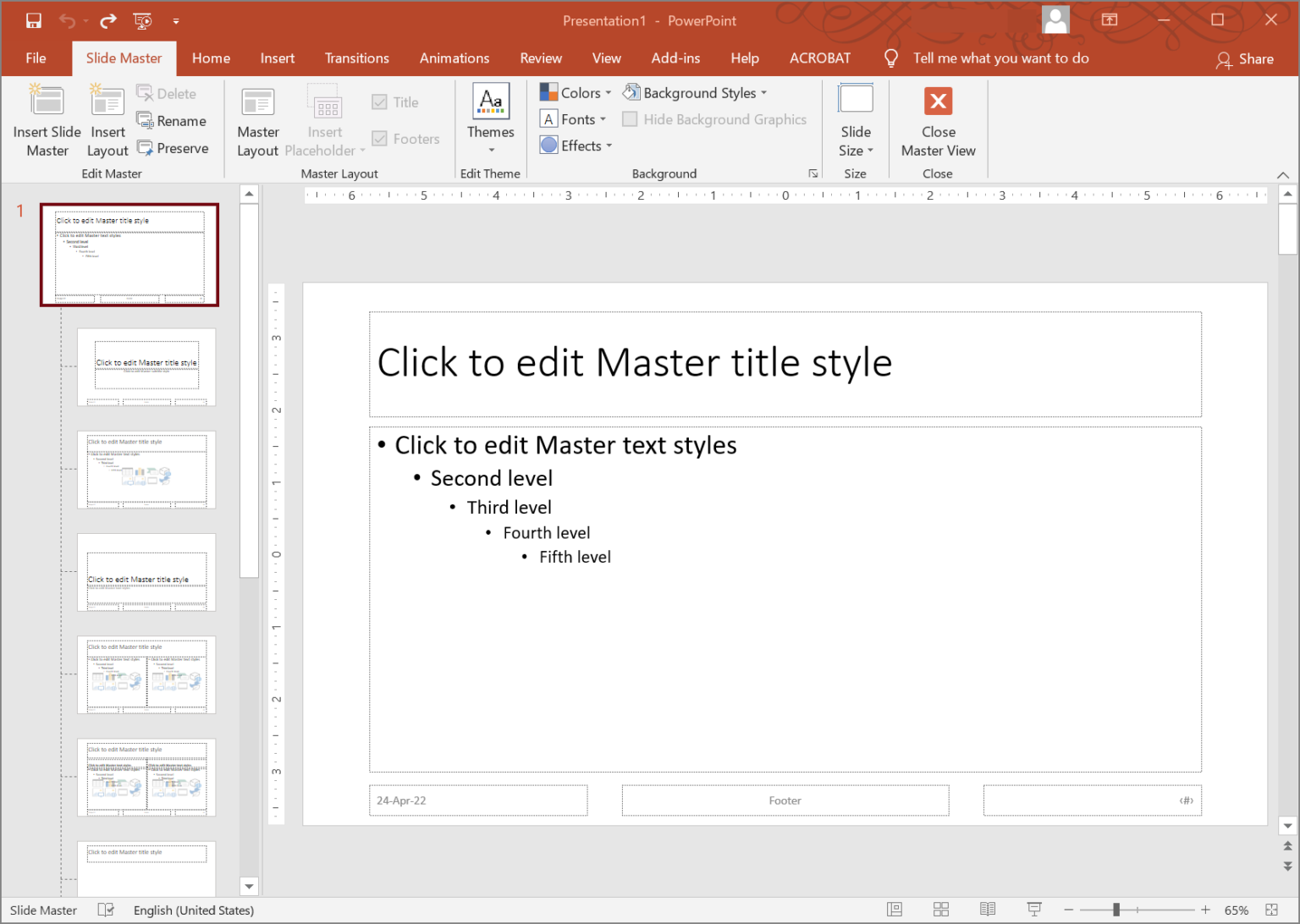Open the Fonts dropdown
1300x924 pixels.
click(573, 118)
